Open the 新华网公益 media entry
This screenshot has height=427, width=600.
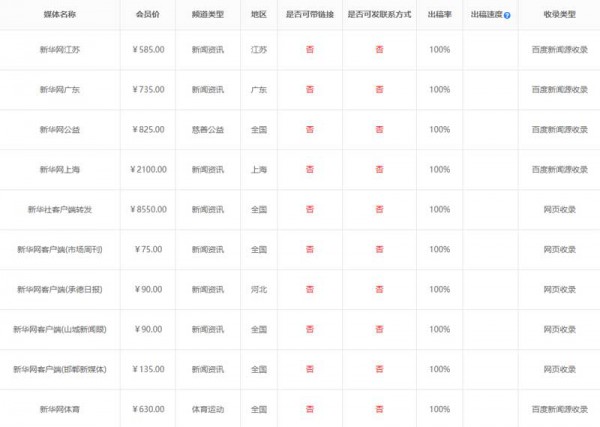pyautogui.click(x=59, y=130)
